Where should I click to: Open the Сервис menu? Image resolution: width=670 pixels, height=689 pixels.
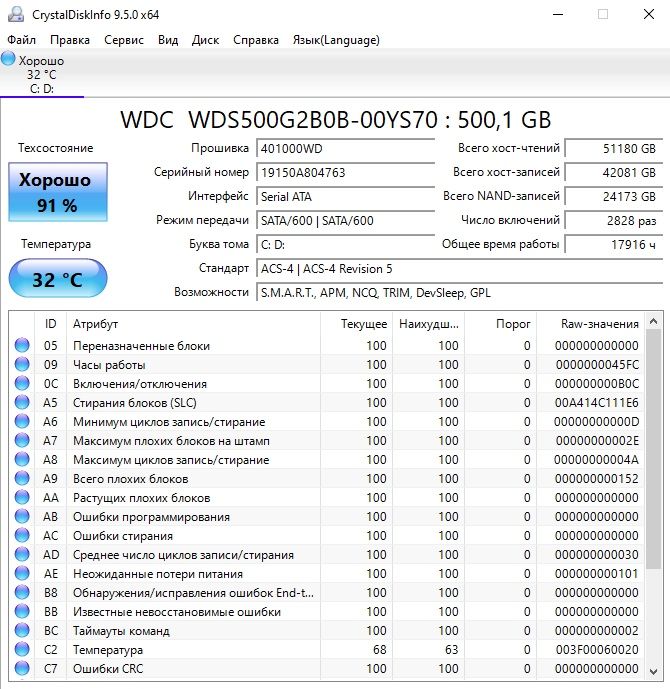123,40
